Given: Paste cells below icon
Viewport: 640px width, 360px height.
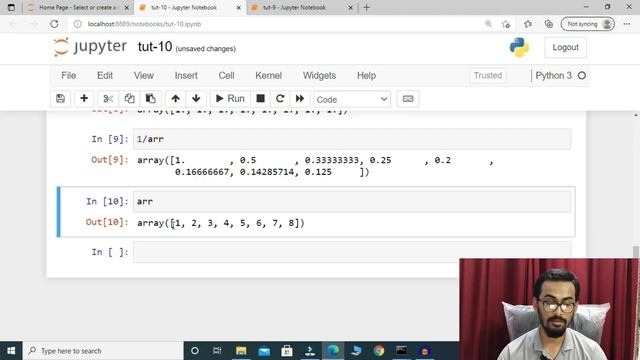Looking at the screenshot, I should coord(151,99).
